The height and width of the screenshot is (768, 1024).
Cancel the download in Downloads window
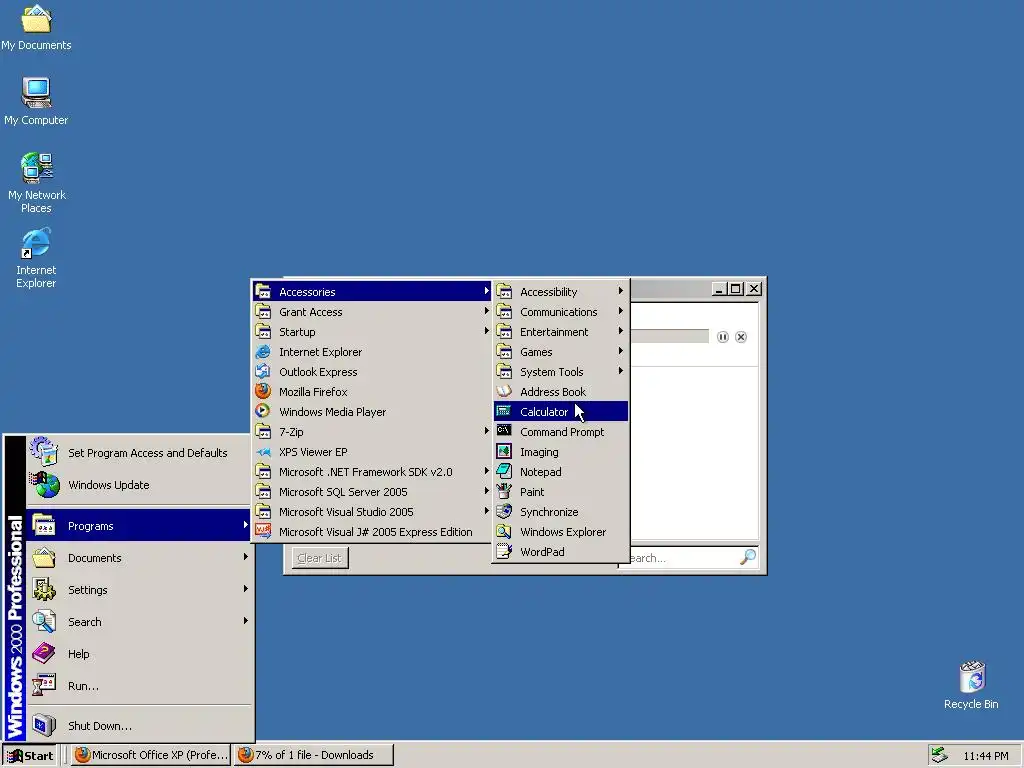pyautogui.click(x=741, y=337)
